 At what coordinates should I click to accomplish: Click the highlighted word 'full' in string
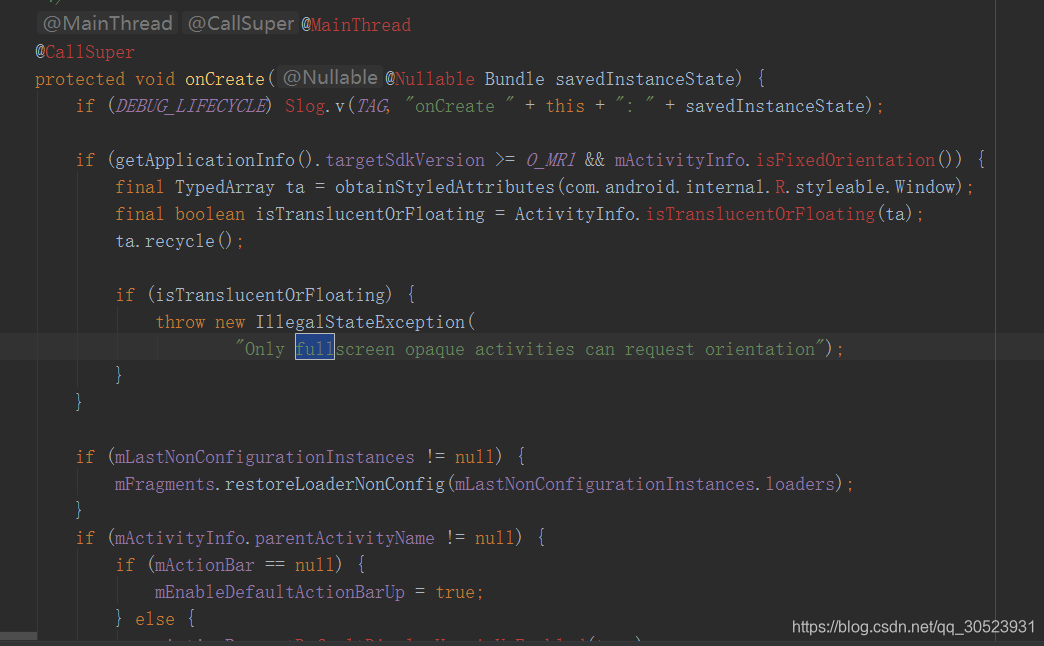315,349
